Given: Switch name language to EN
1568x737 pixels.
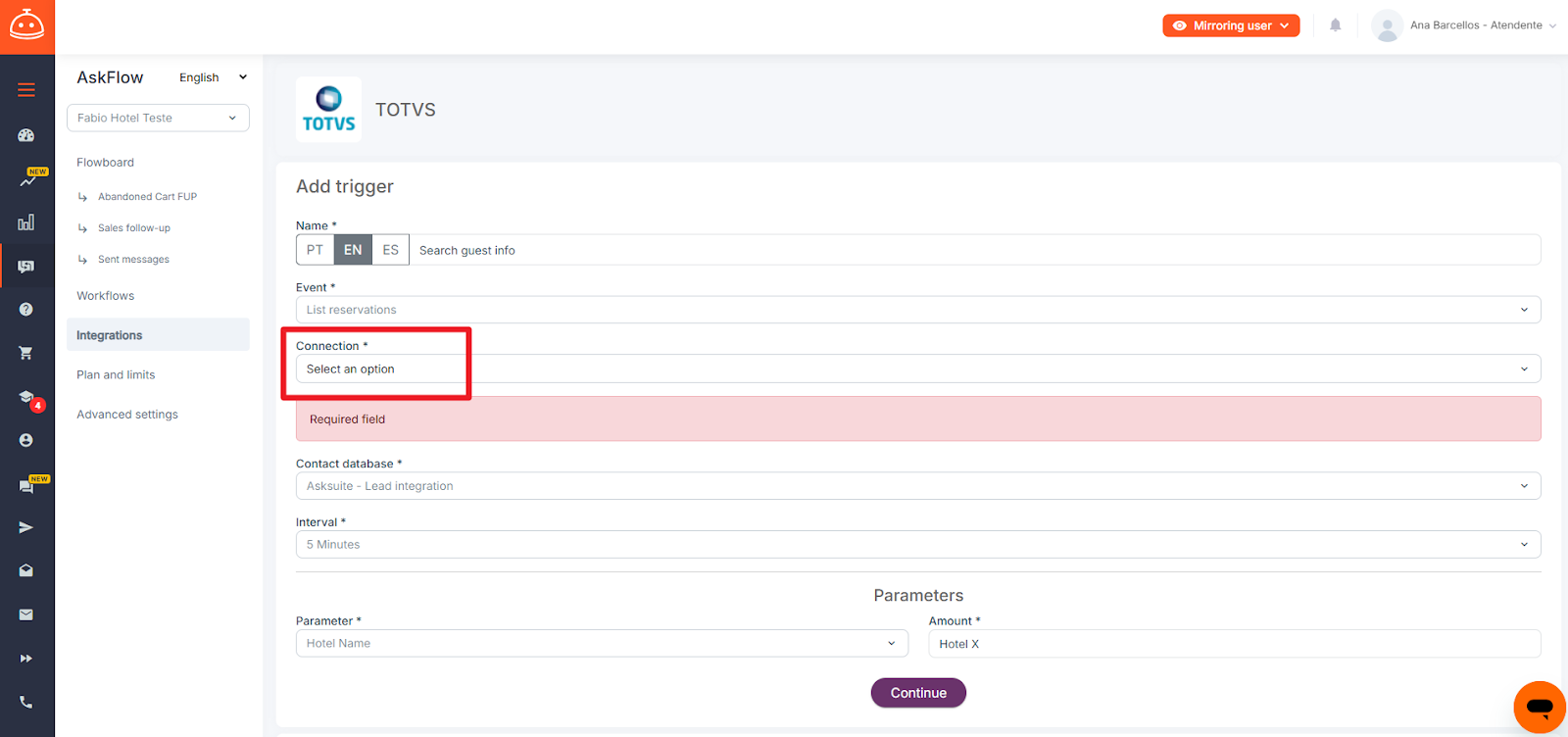Looking at the screenshot, I should [353, 250].
